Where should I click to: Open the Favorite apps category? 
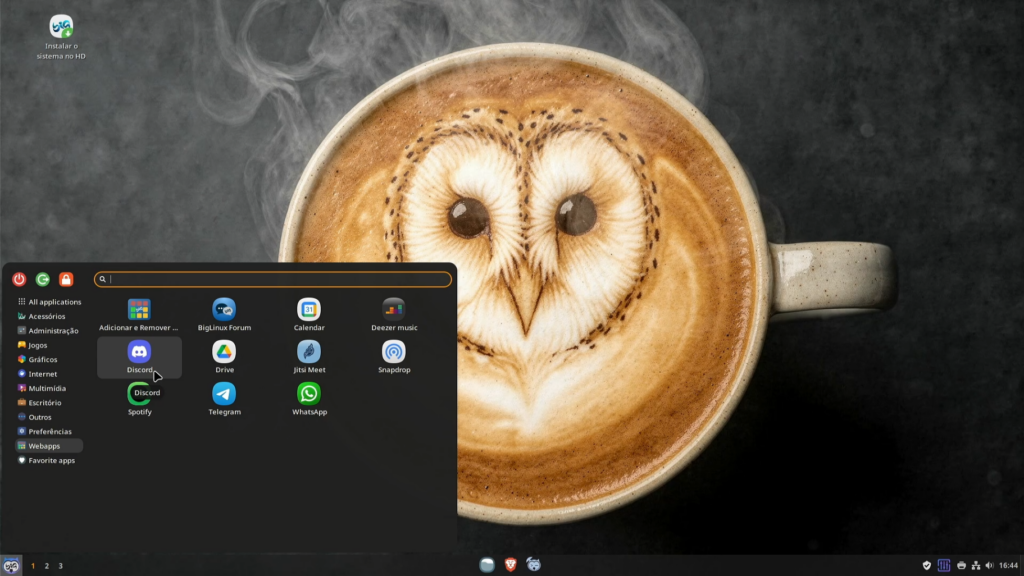[x=49, y=460]
